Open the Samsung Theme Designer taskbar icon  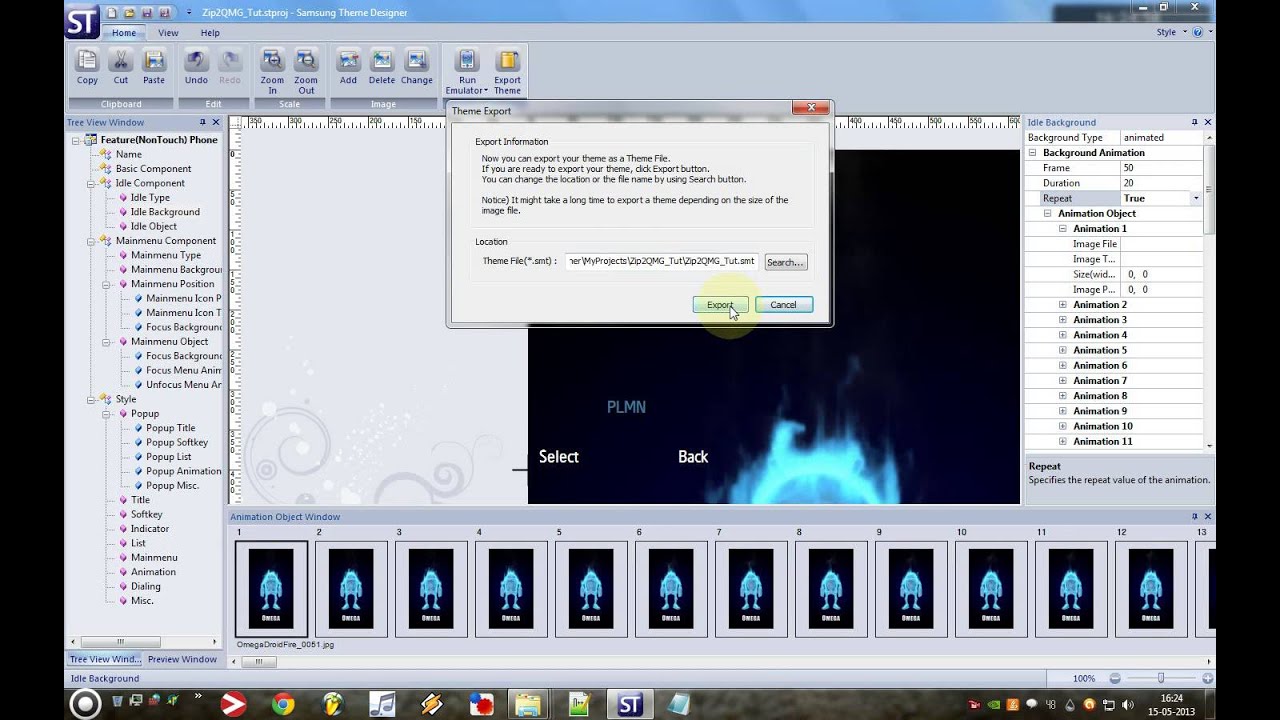(629, 704)
